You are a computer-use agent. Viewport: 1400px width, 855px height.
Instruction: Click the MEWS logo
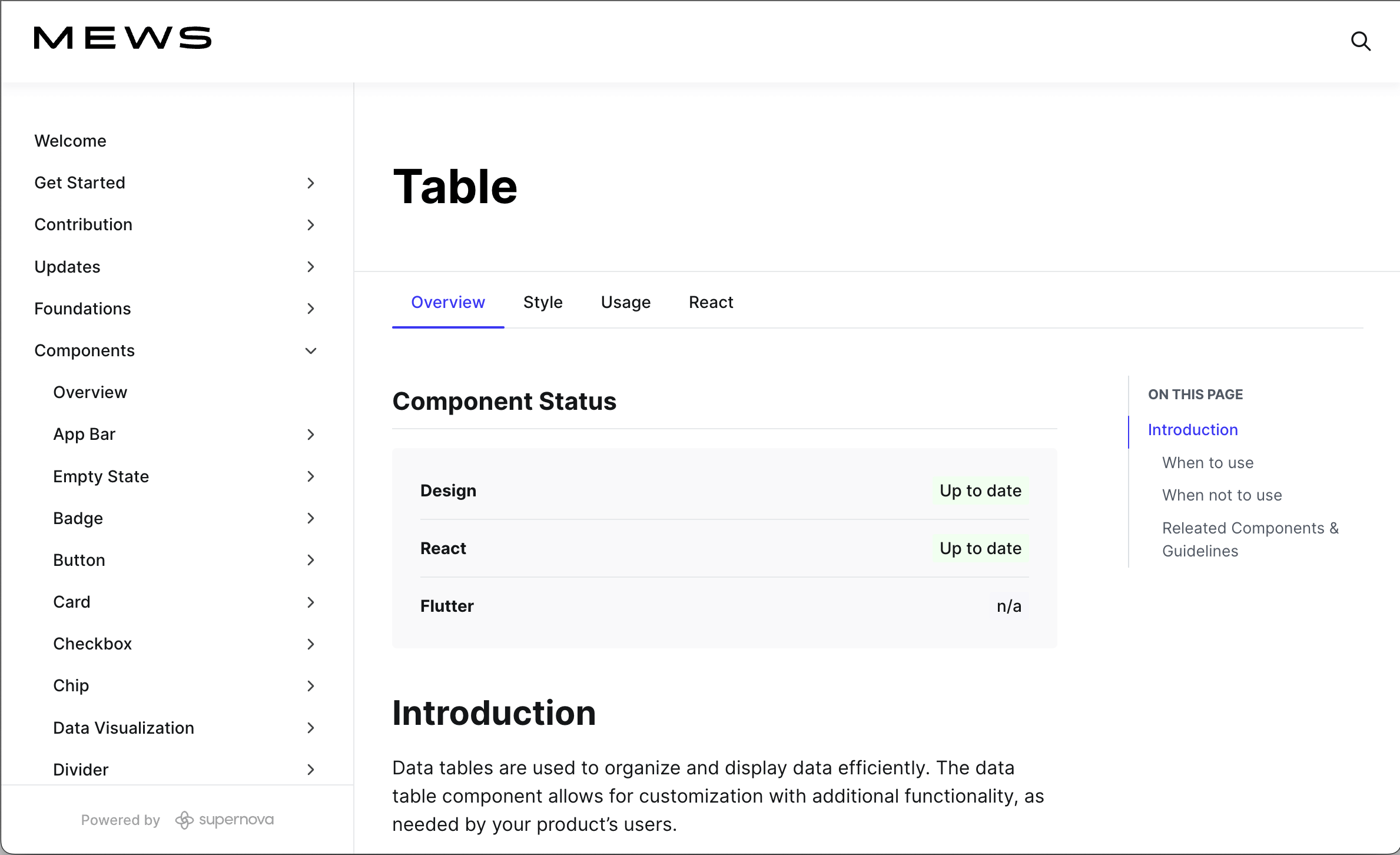[x=122, y=38]
